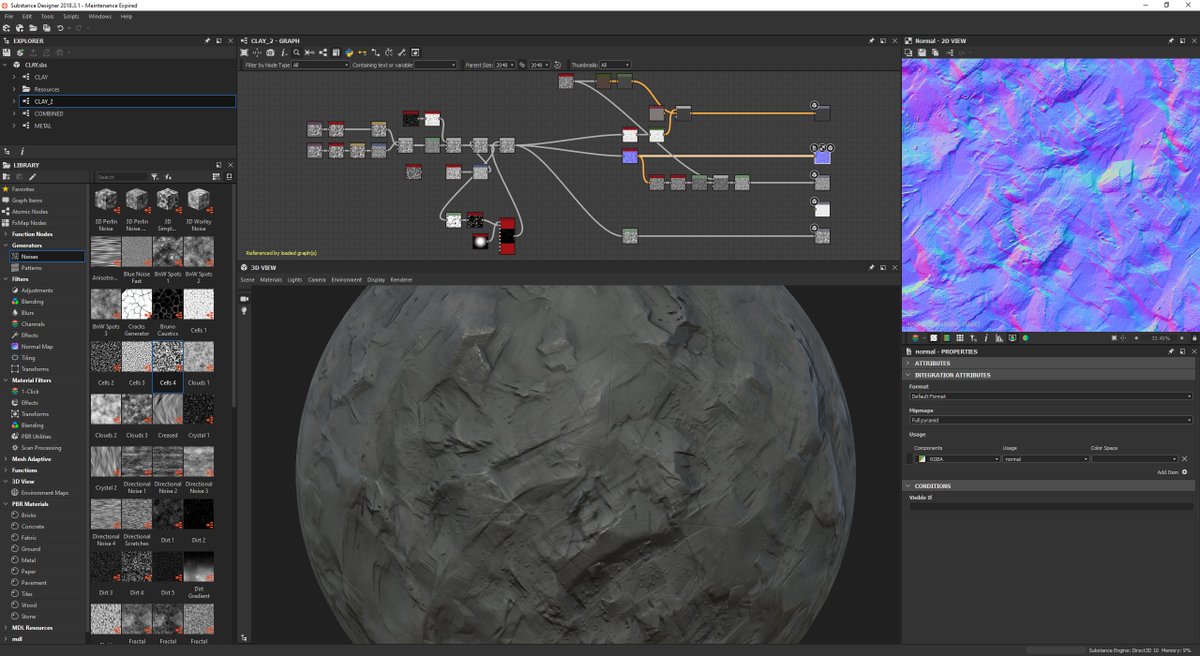Click the info icon below Explorer tree

20,151
